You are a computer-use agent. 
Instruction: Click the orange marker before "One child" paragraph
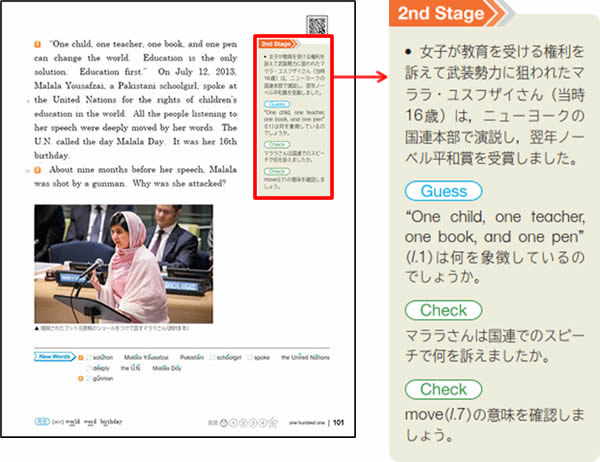pos(38,44)
